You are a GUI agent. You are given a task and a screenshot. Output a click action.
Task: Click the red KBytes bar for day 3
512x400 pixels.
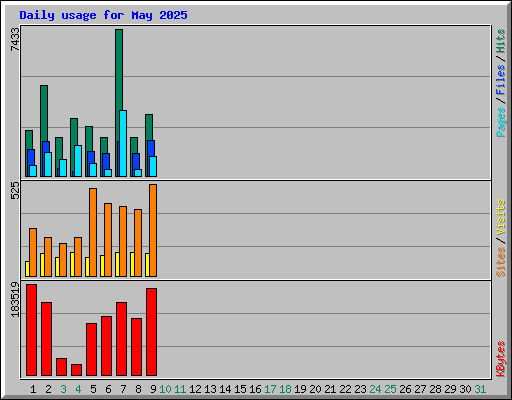[x=61, y=367]
